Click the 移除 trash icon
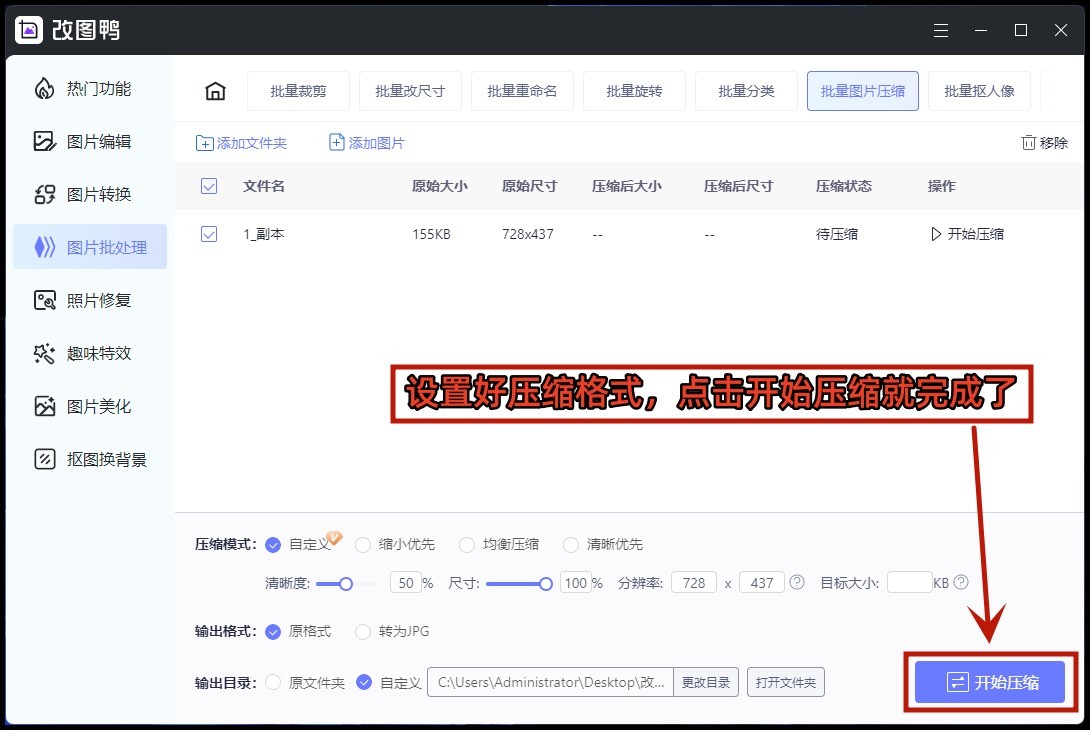The image size is (1090, 730). [x=1030, y=143]
